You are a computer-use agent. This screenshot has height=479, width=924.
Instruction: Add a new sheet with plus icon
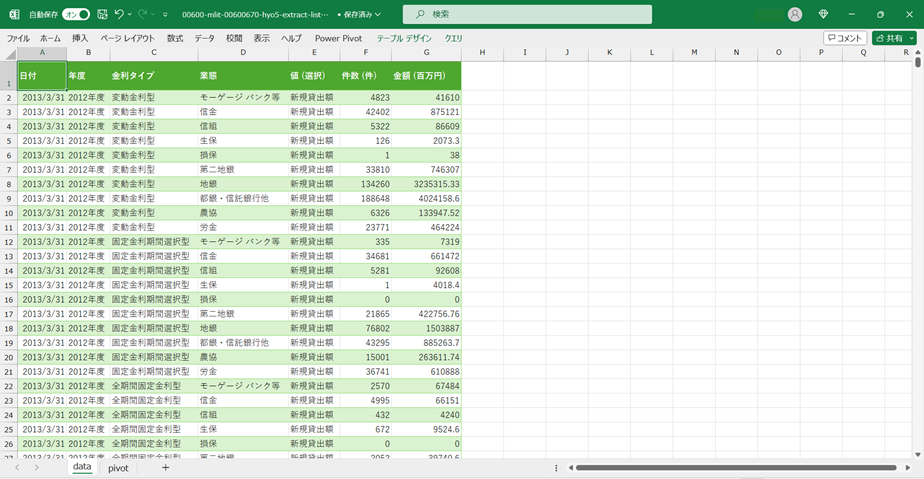tap(165, 467)
